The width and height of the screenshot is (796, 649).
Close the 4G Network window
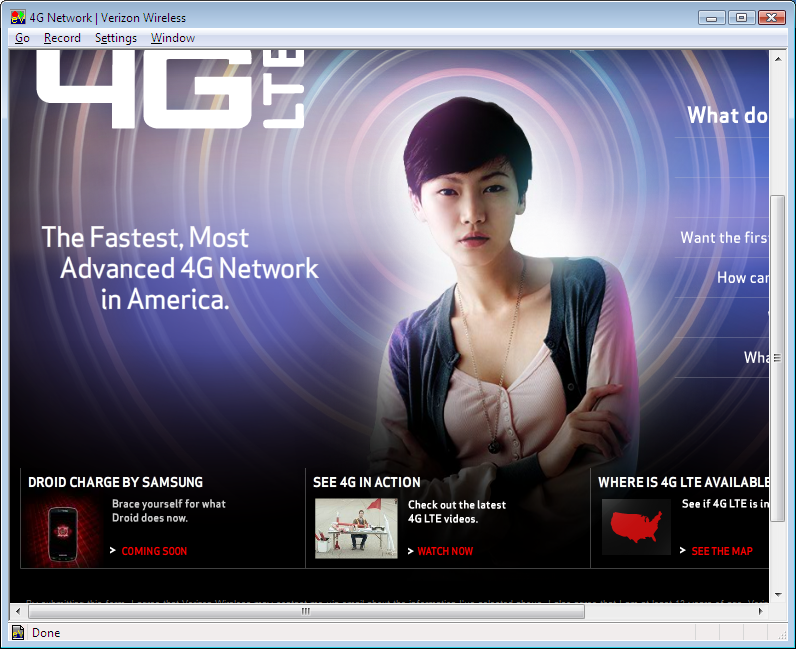click(772, 18)
